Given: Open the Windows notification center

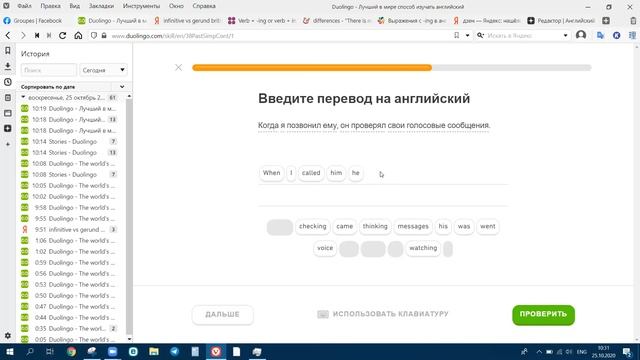Looking at the screenshot, I should 627,351.
